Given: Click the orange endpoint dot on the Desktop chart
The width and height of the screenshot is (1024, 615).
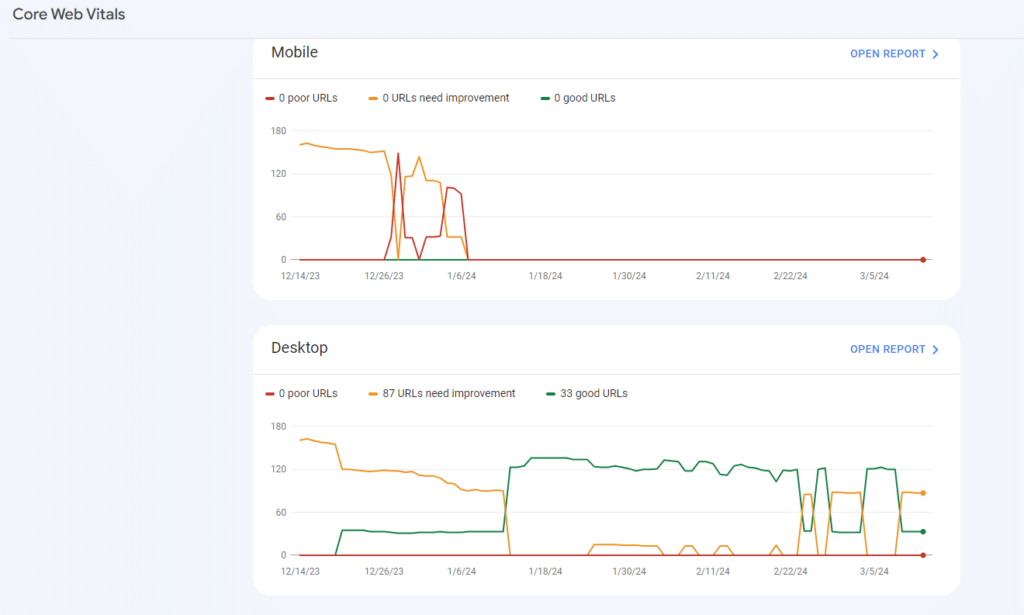Looking at the screenshot, I should tap(922, 492).
